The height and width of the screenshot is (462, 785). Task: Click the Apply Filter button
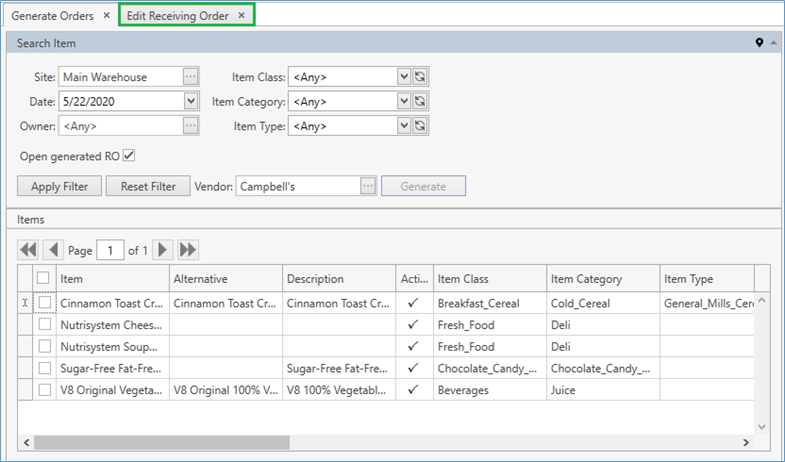click(x=60, y=186)
